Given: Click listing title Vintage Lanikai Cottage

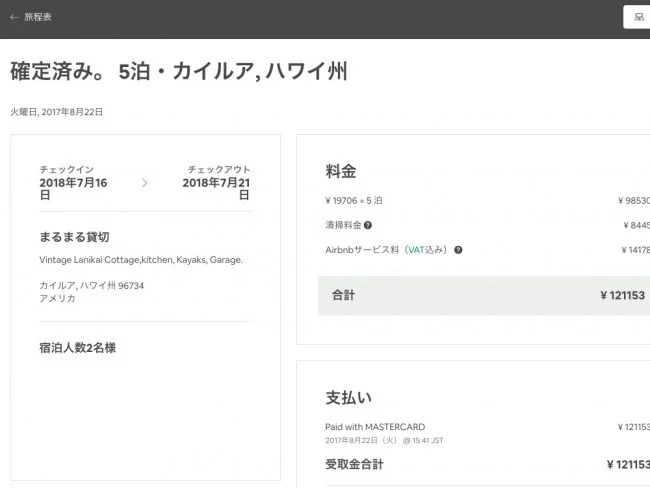Looking at the screenshot, I should 141,260.
